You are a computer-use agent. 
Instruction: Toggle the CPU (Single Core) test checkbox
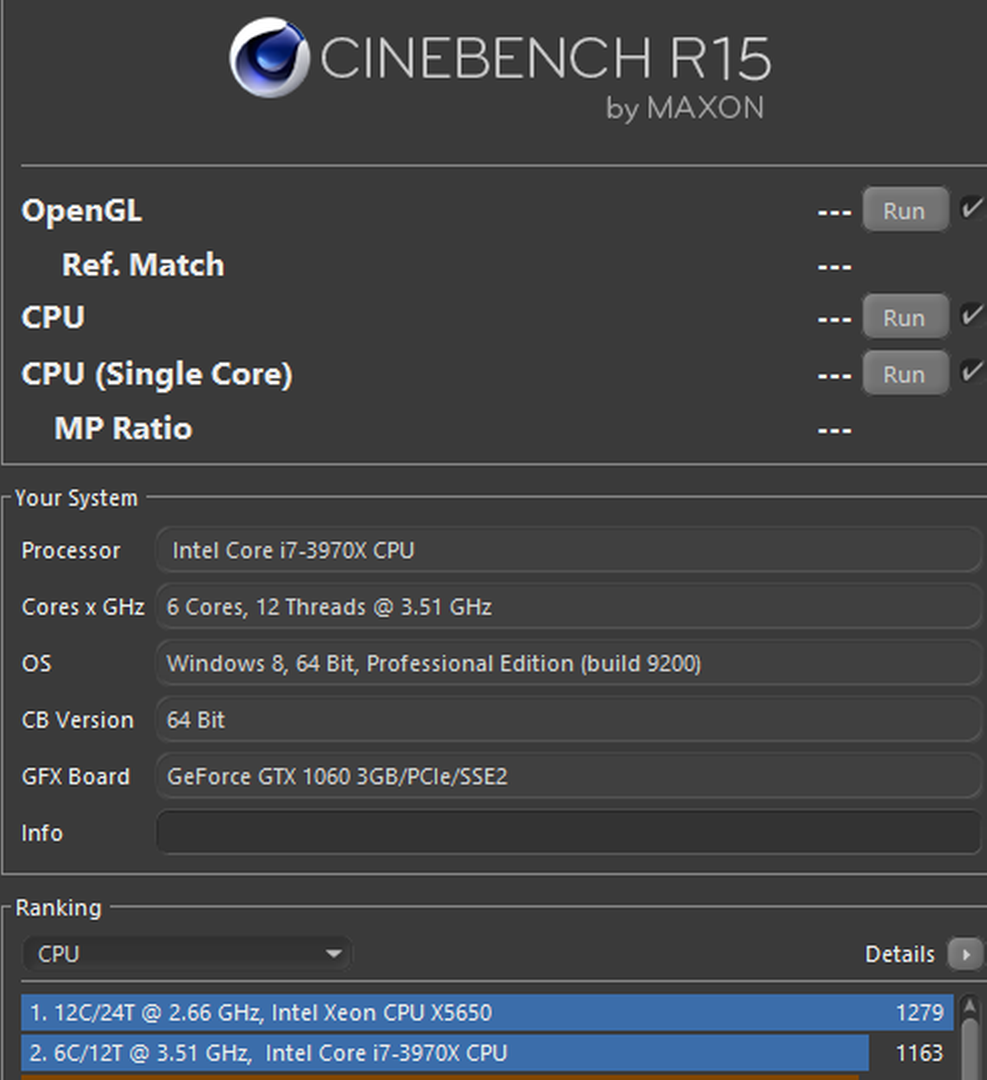click(972, 371)
